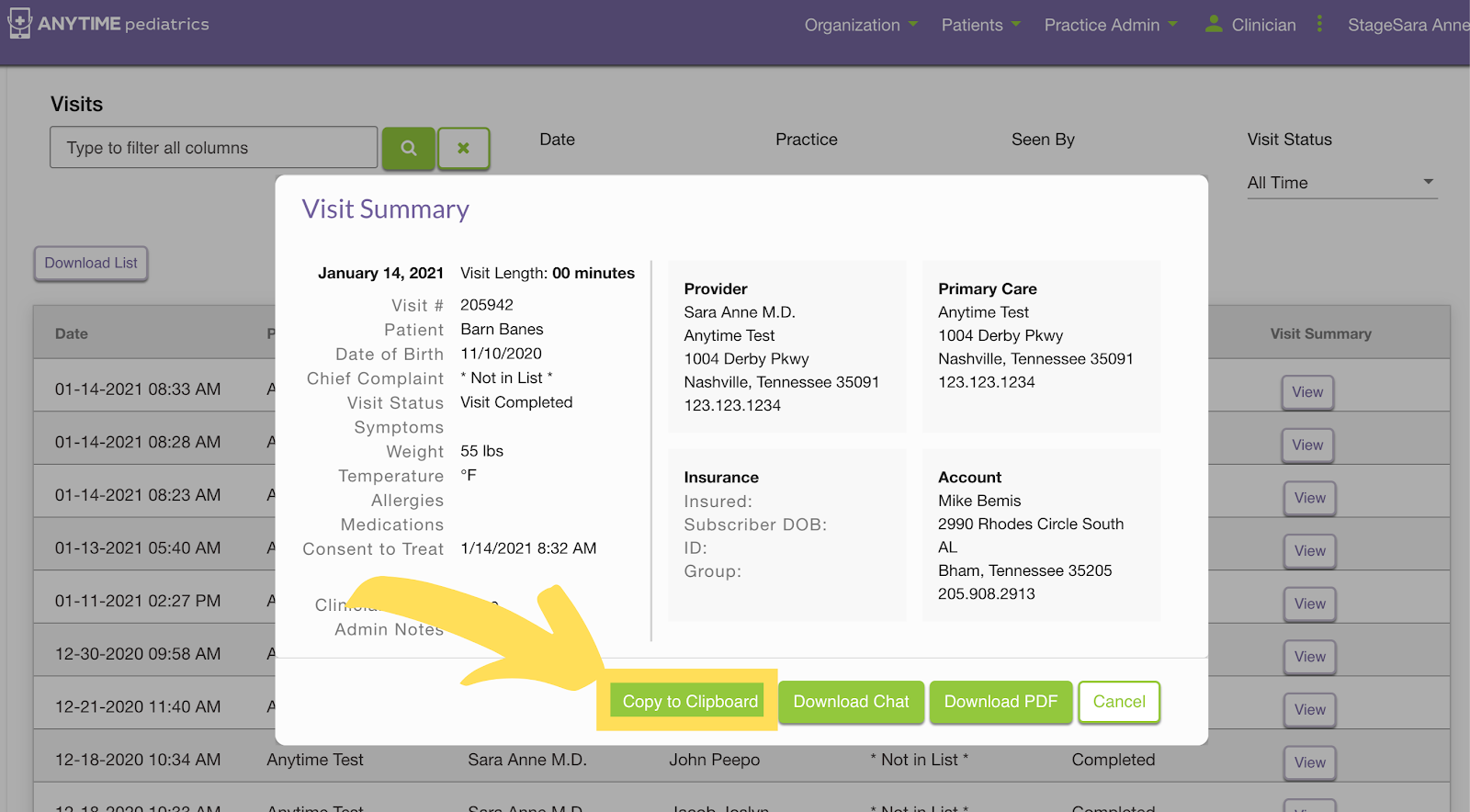Click the Primary Care card heading
The image size is (1470, 812).
tap(988, 289)
